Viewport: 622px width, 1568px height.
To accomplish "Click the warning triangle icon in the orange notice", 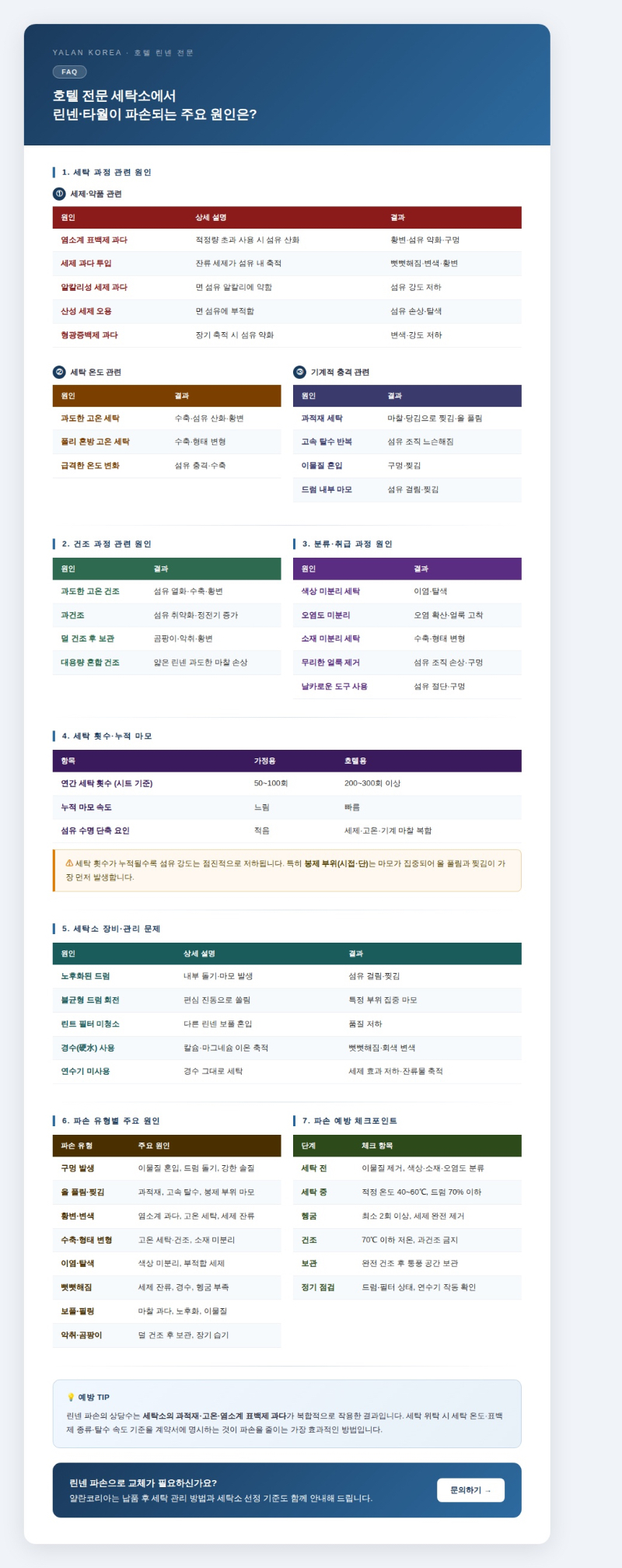I will [x=69, y=863].
